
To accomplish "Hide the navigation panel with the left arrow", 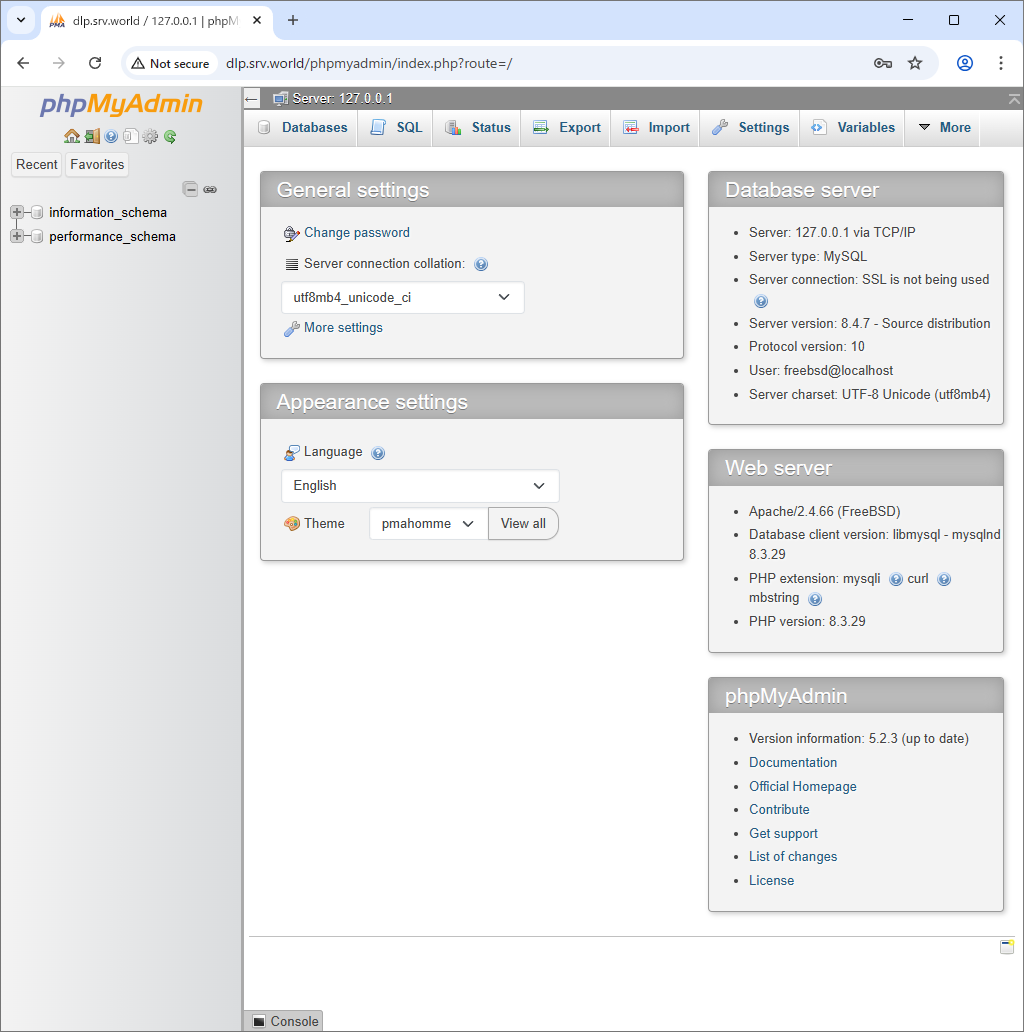I will pyautogui.click(x=251, y=99).
